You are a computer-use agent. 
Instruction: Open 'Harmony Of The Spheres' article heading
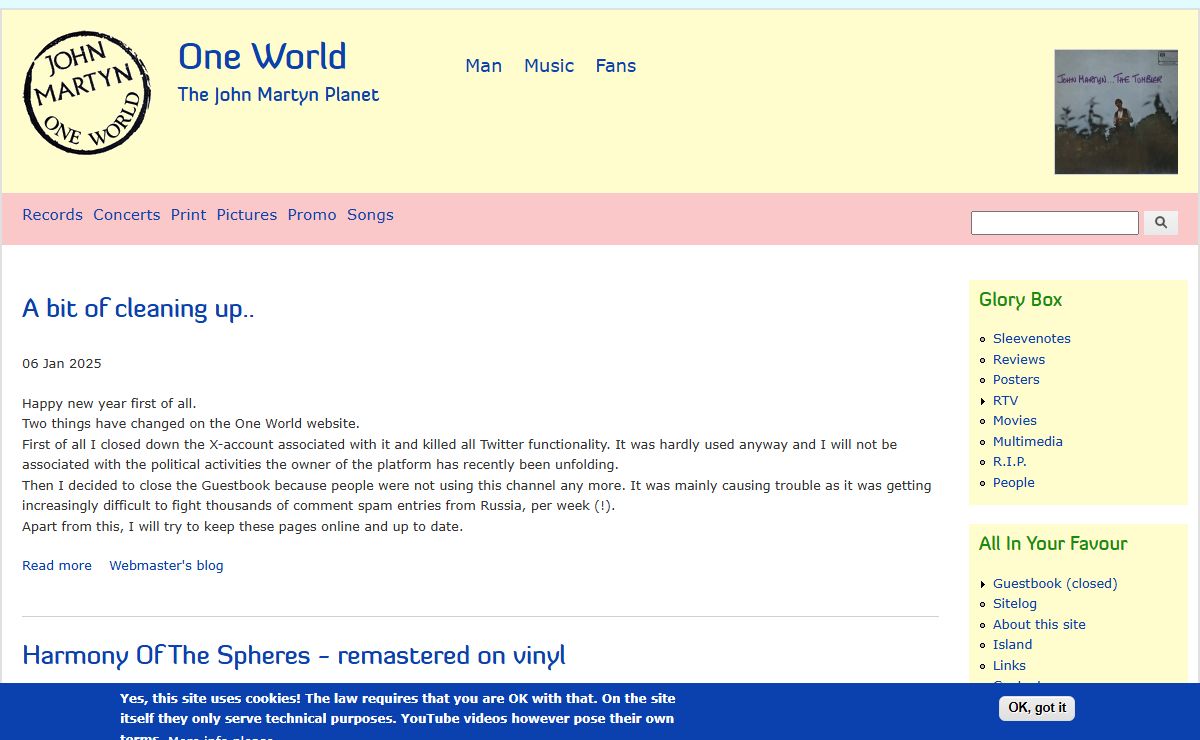(294, 656)
